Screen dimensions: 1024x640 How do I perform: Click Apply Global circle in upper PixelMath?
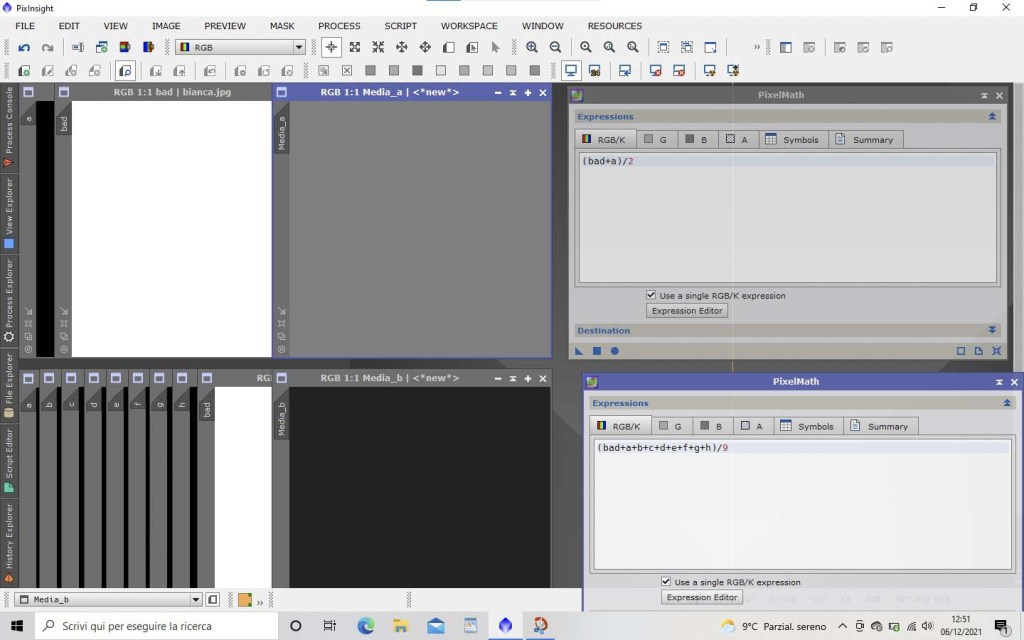coord(615,351)
